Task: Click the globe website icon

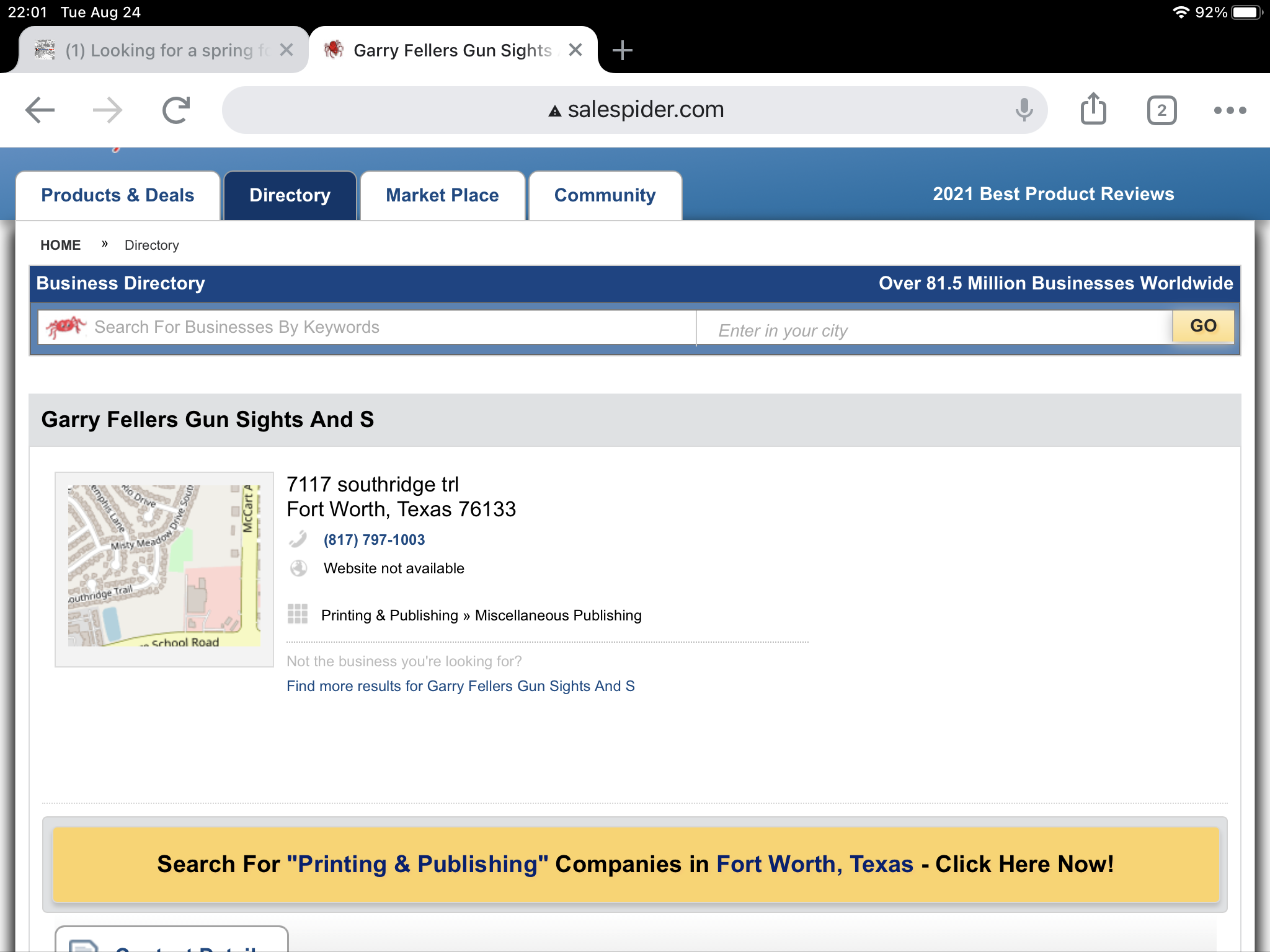Action: point(298,568)
